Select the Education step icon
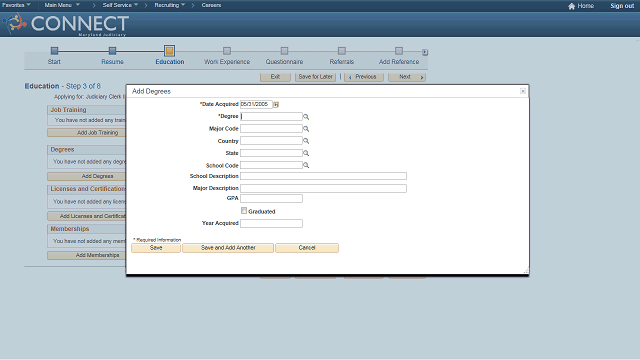This screenshot has width=640, height=360. pos(169,51)
